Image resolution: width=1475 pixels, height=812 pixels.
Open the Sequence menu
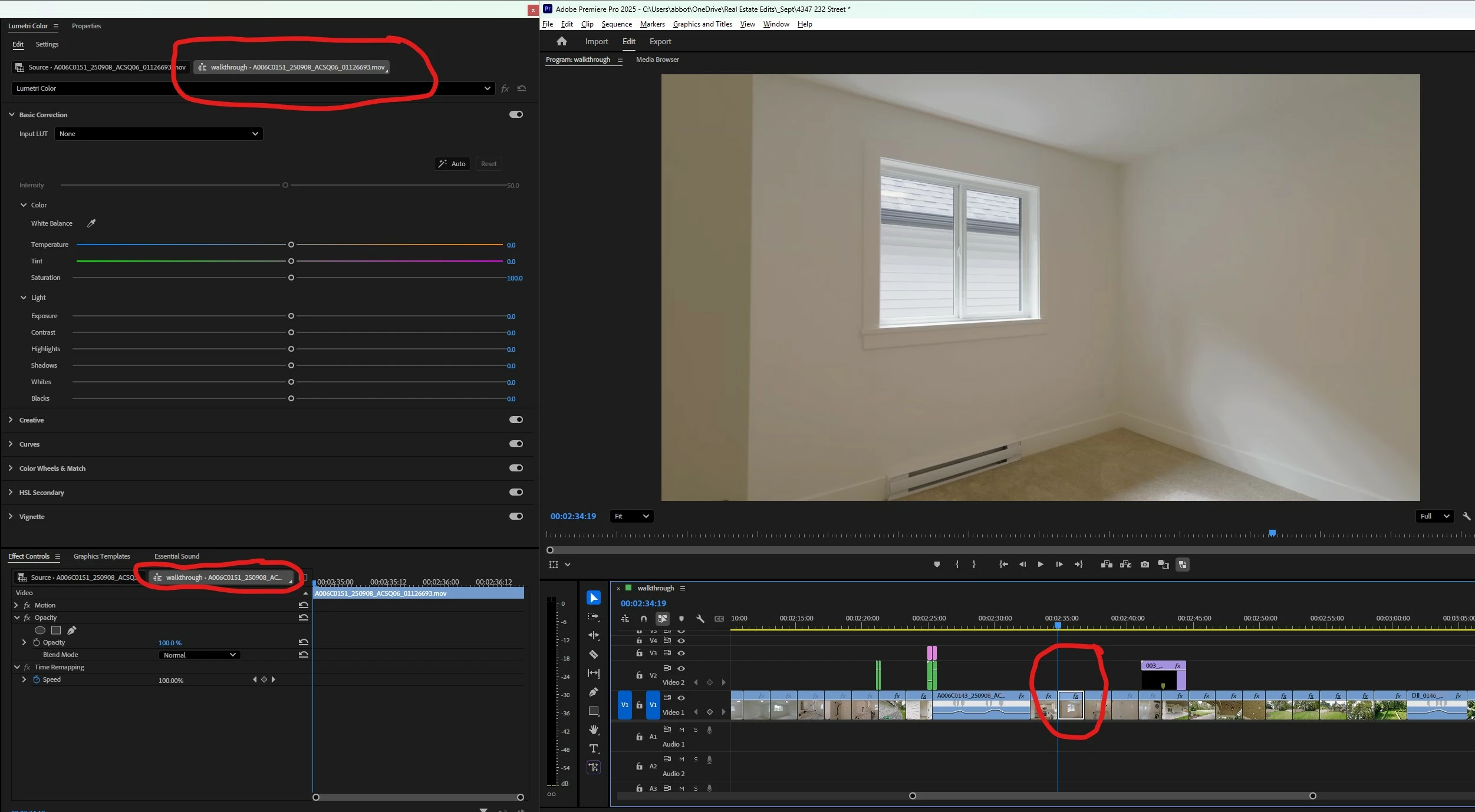[616, 24]
